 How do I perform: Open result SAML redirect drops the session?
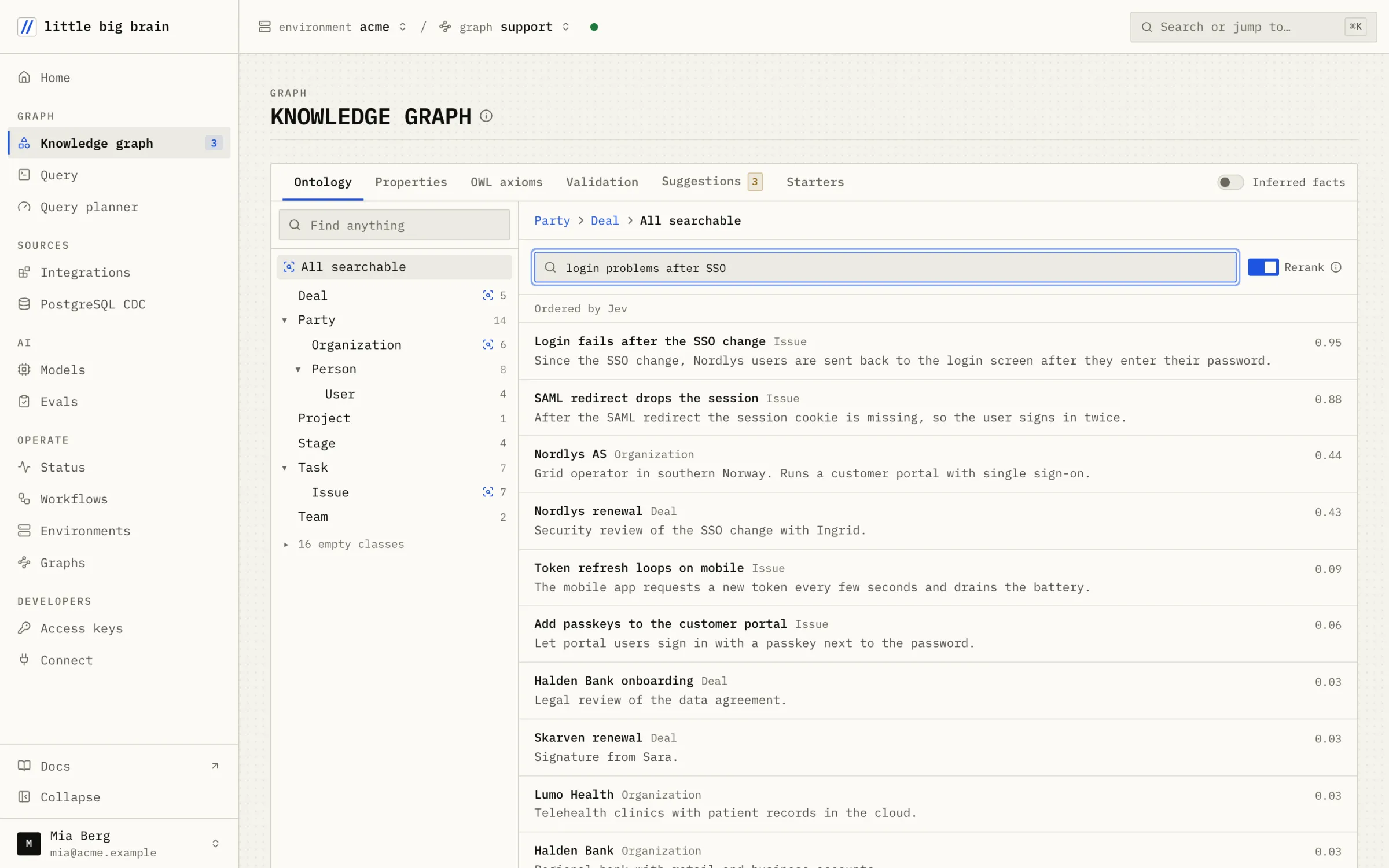(x=938, y=407)
